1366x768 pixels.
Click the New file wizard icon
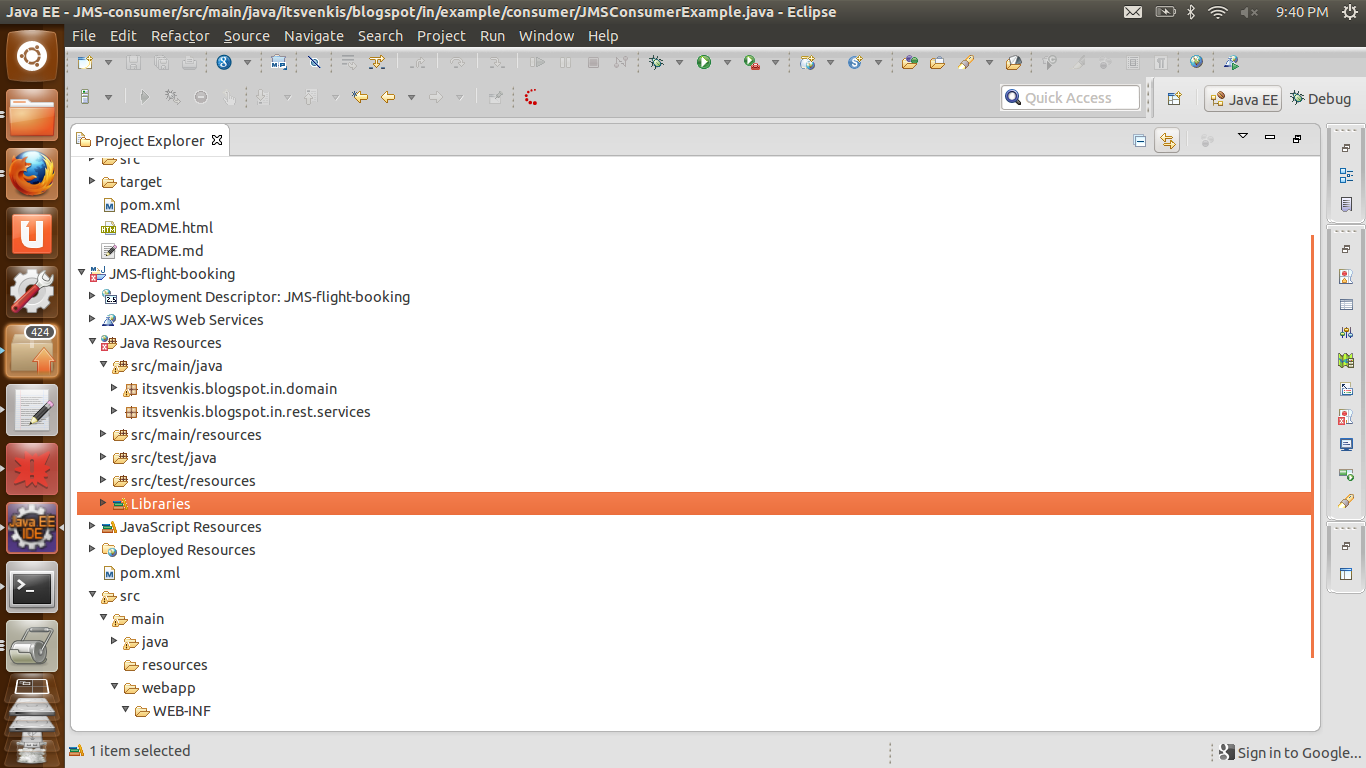pyautogui.click(x=85, y=62)
